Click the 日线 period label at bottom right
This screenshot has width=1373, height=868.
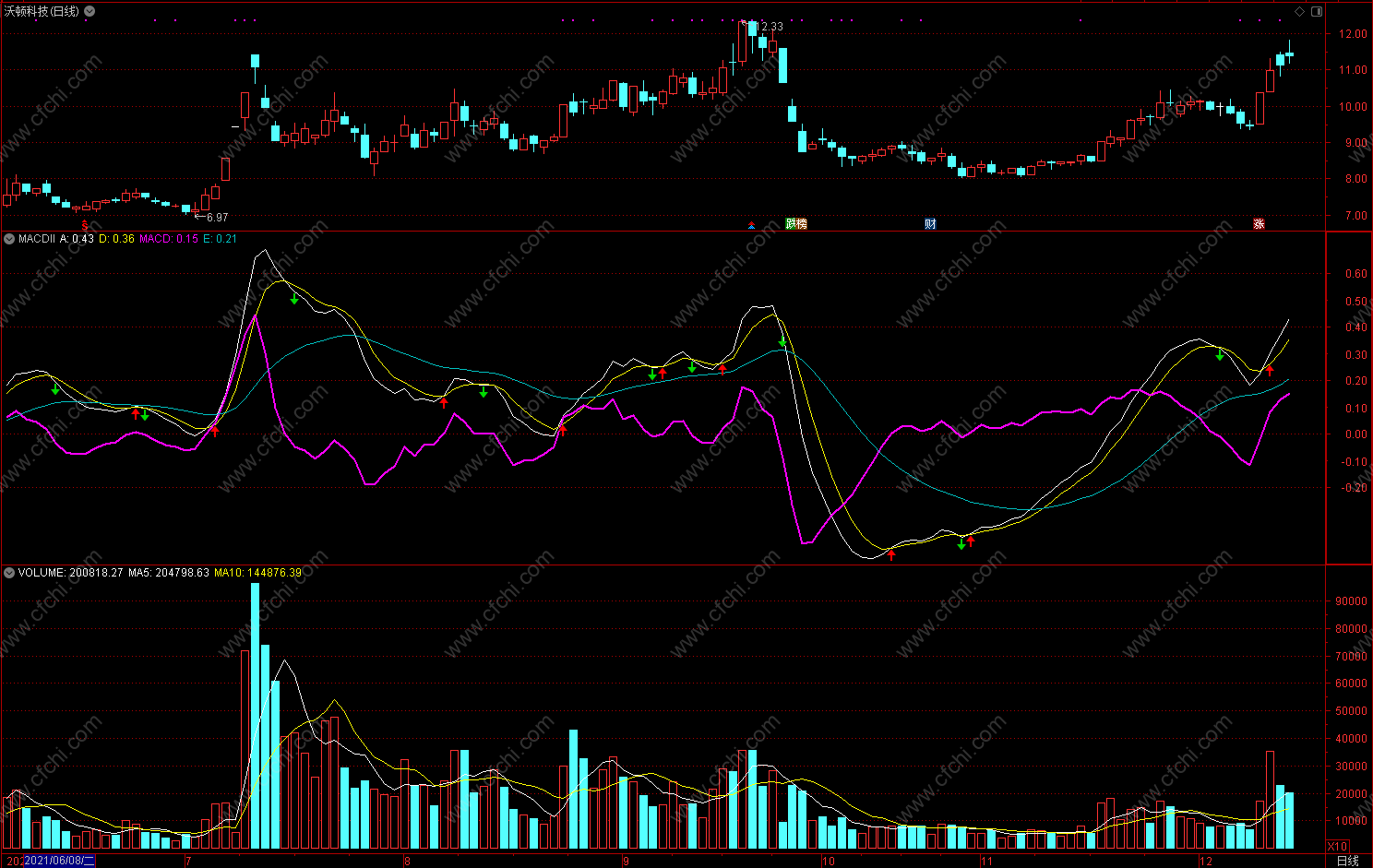tap(1348, 861)
